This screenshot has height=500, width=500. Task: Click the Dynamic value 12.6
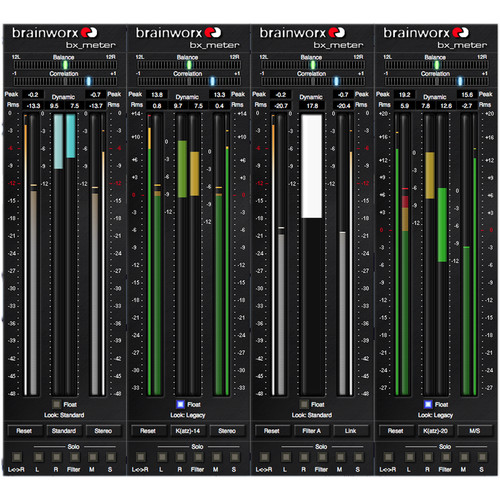[x=446, y=106]
